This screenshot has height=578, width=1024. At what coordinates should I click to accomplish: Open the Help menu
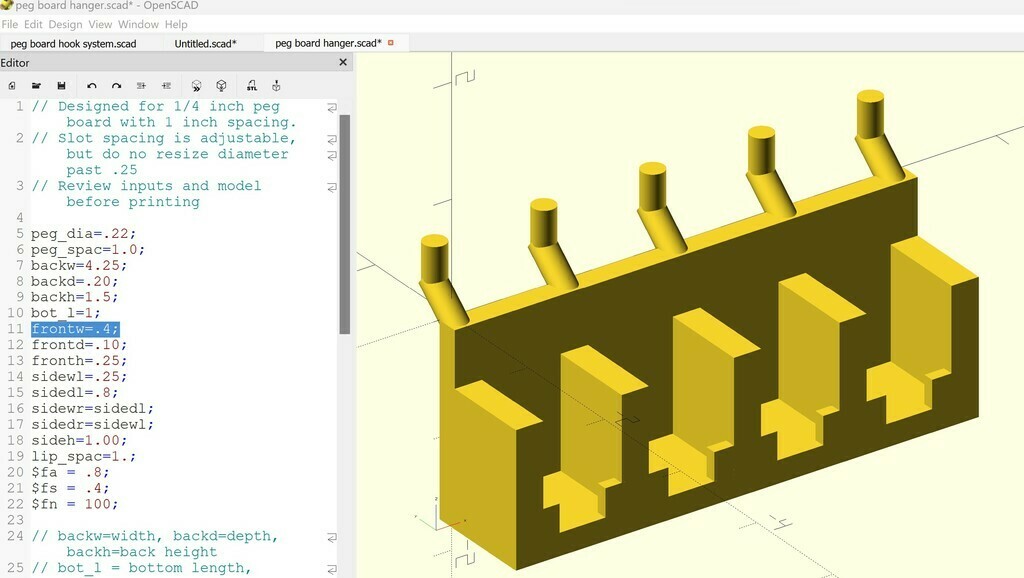pyautogui.click(x=176, y=24)
